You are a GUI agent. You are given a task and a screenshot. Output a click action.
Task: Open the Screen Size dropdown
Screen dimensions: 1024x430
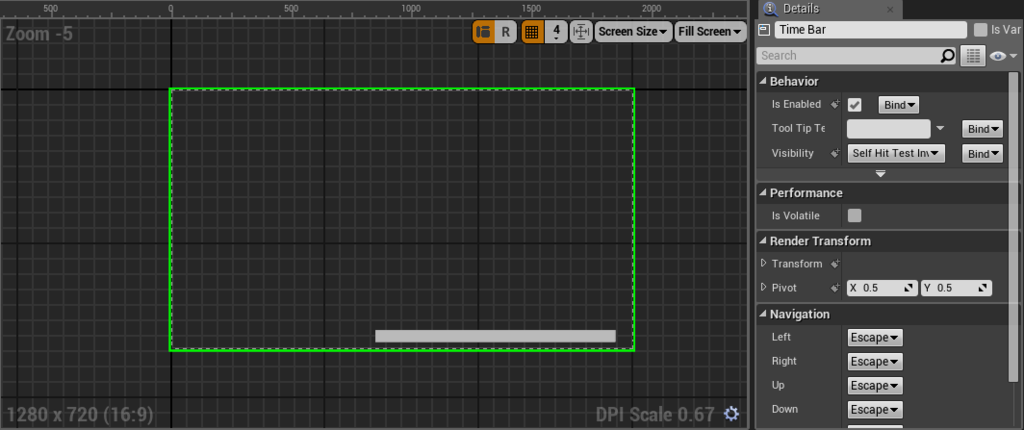[633, 31]
